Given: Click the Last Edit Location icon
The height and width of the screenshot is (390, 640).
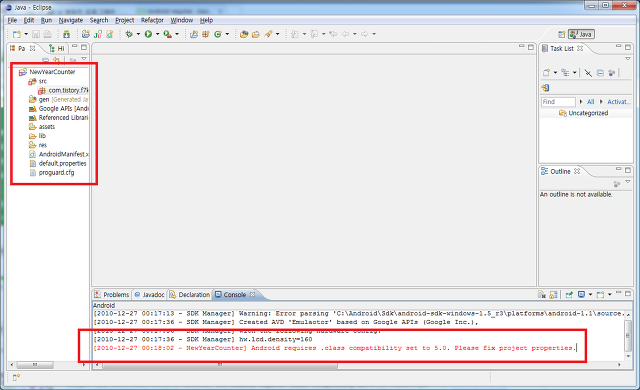Looking at the screenshot, I should coord(333,34).
